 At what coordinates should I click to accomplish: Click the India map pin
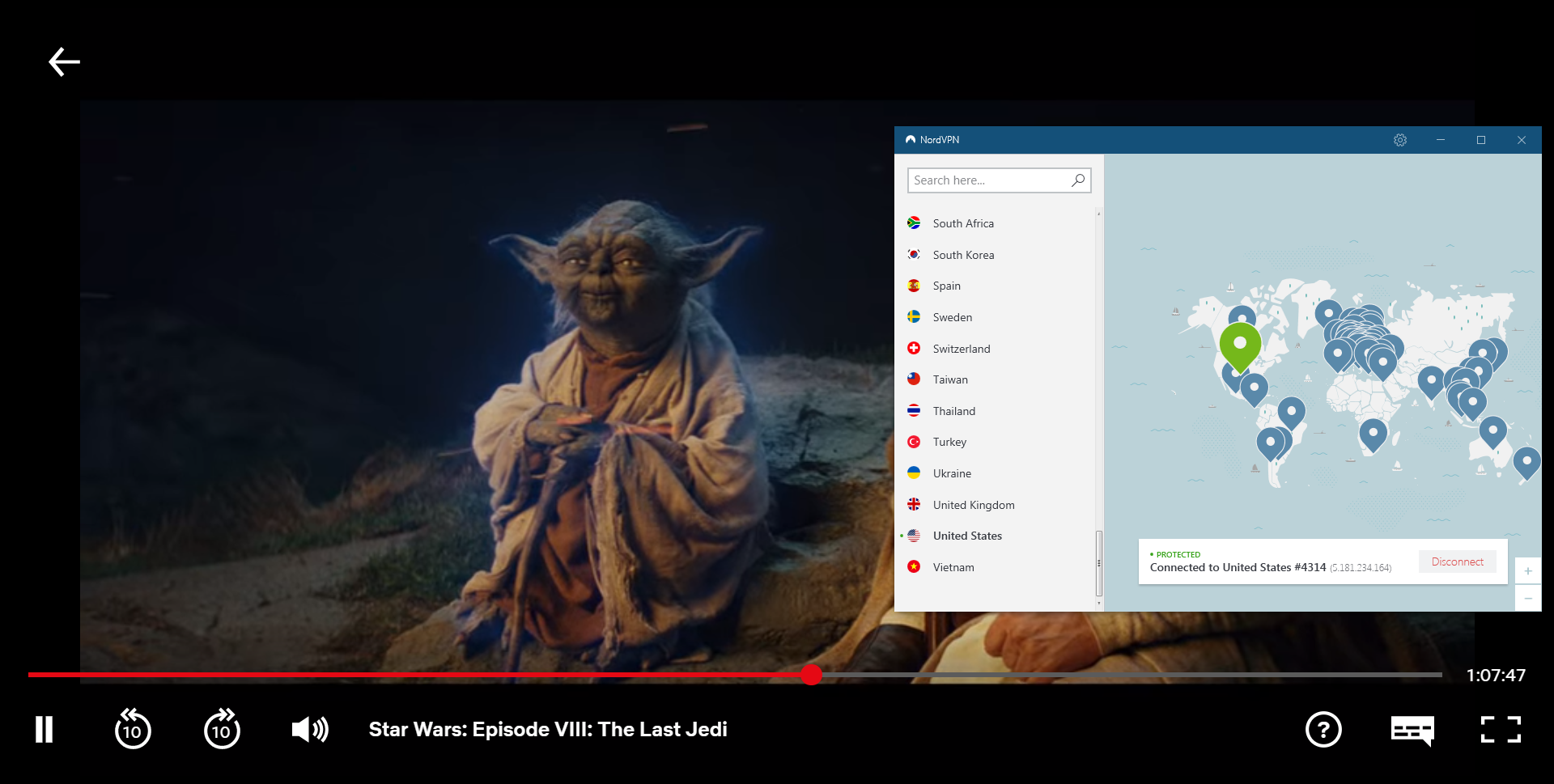(1431, 382)
